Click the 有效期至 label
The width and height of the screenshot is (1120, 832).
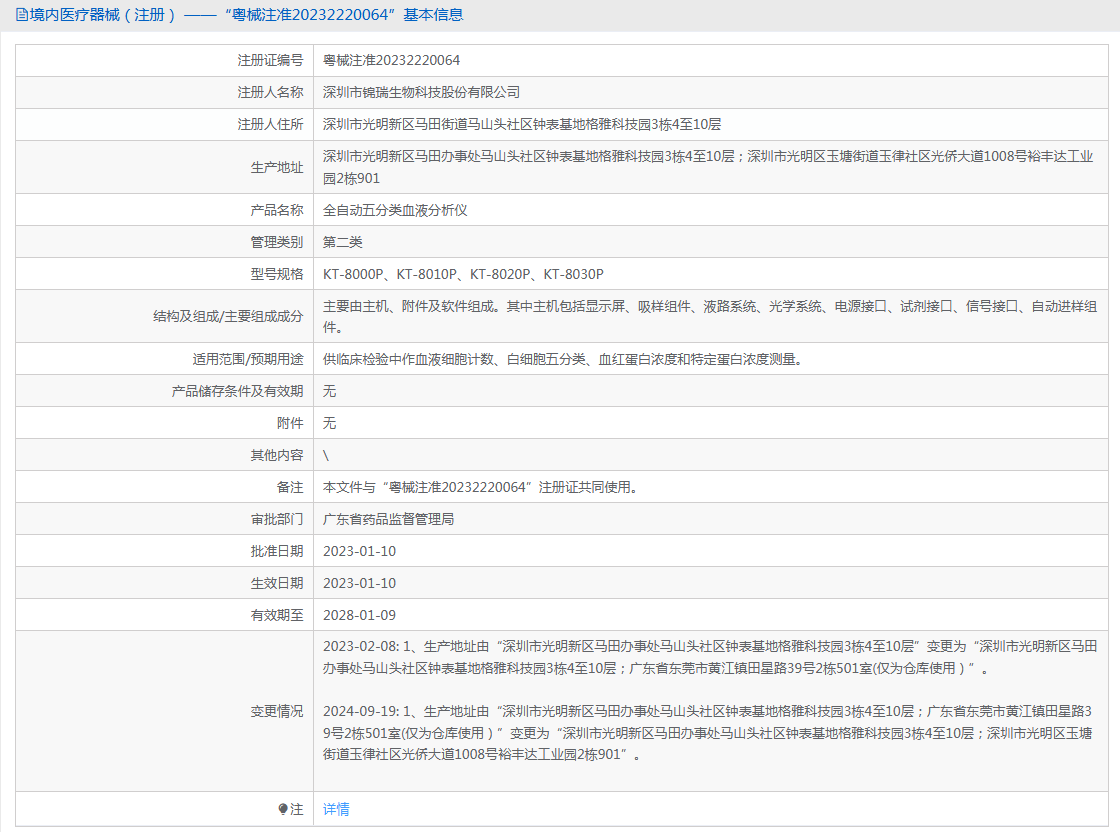click(x=276, y=616)
